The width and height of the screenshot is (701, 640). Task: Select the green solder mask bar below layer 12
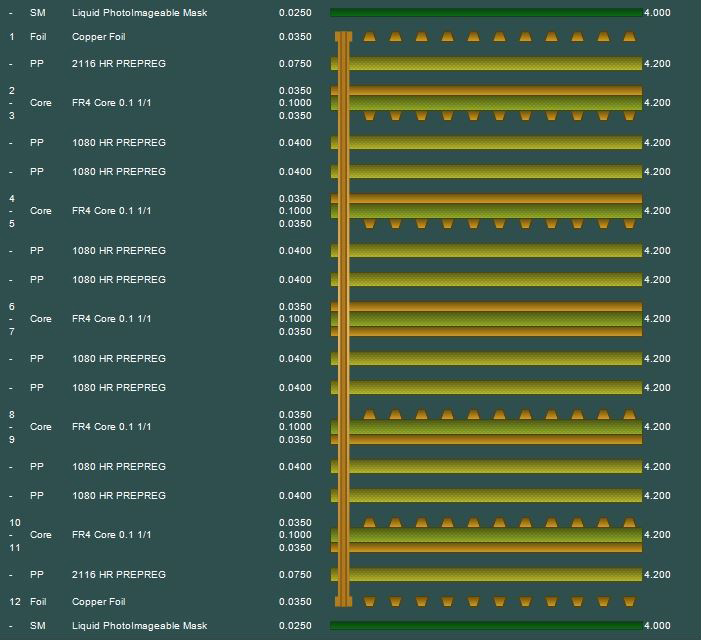(486, 626)
